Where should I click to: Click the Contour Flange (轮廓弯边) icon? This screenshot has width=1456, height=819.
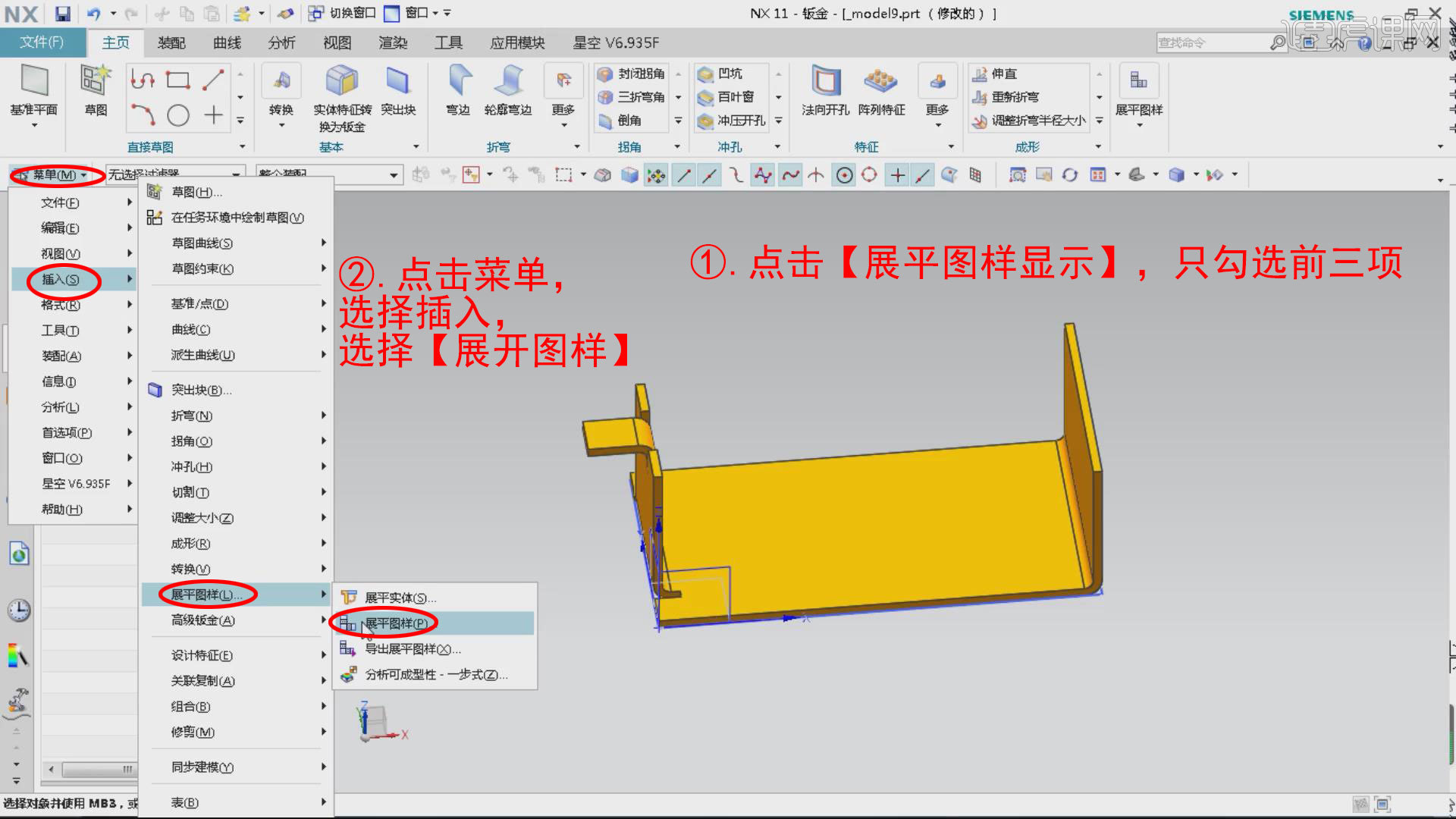point(508,81)
